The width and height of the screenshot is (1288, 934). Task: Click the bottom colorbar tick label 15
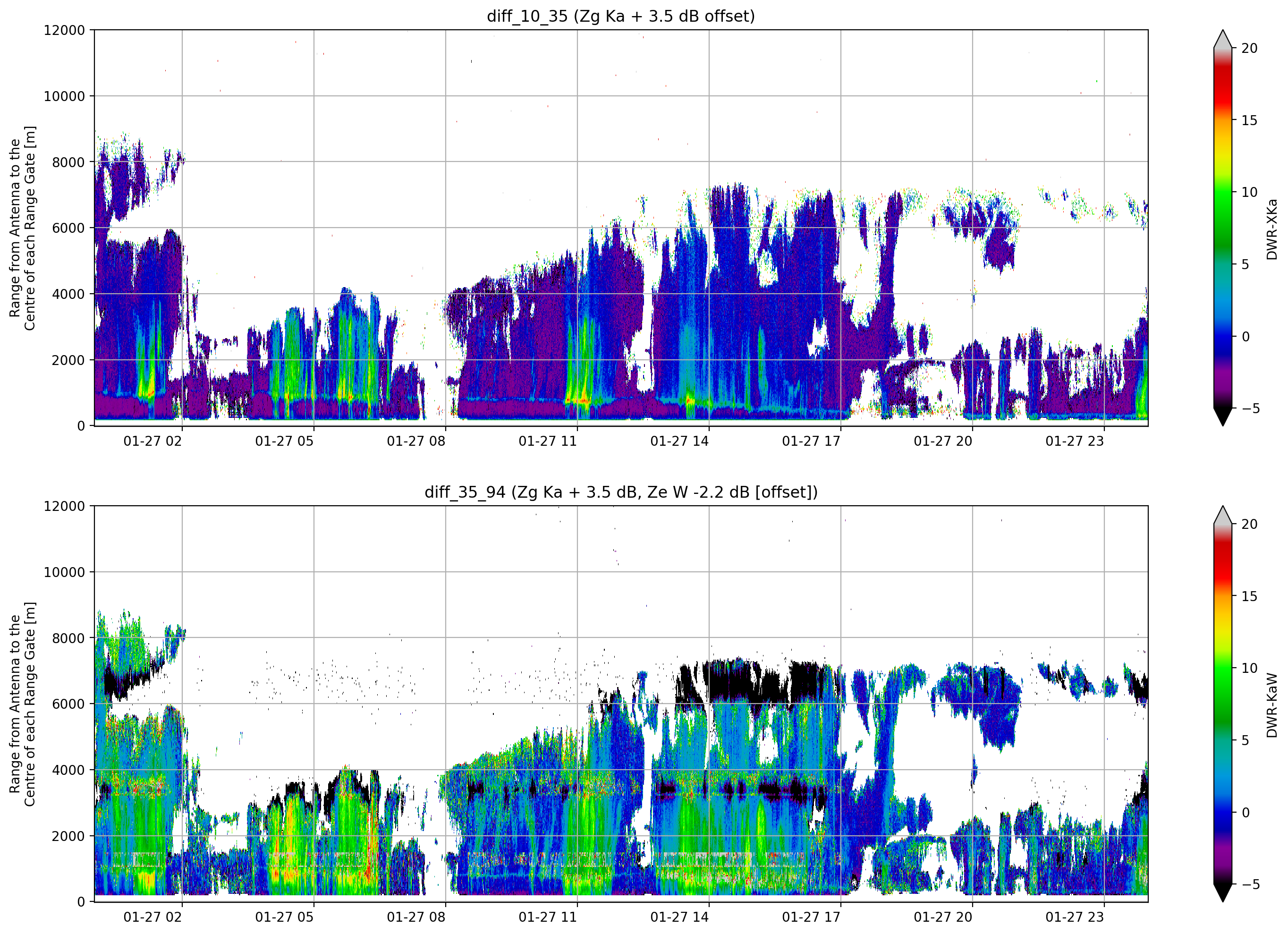pyautogui.click(x=1249, y=596)
